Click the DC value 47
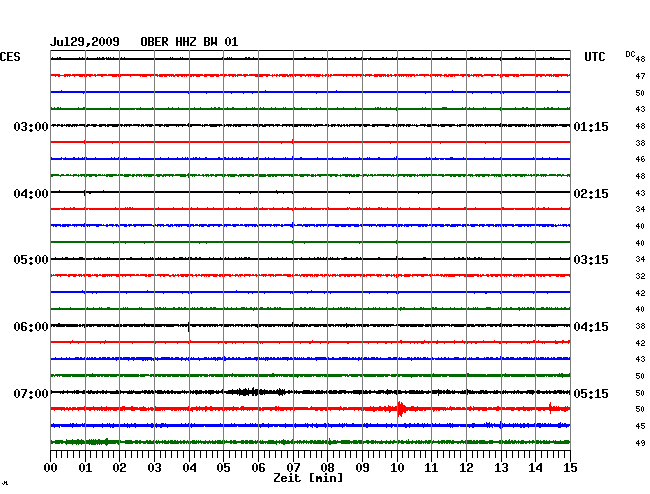This screenshot has width=650, height=494. pyautogui.click(x=640, y=76)
